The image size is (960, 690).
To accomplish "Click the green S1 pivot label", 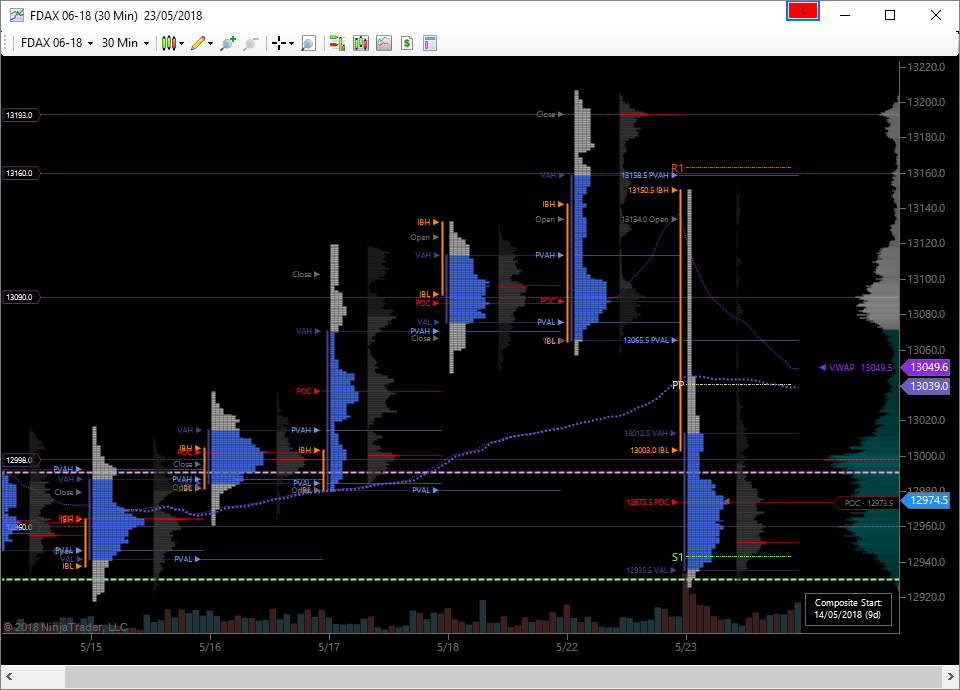I will tap(677, 557).
